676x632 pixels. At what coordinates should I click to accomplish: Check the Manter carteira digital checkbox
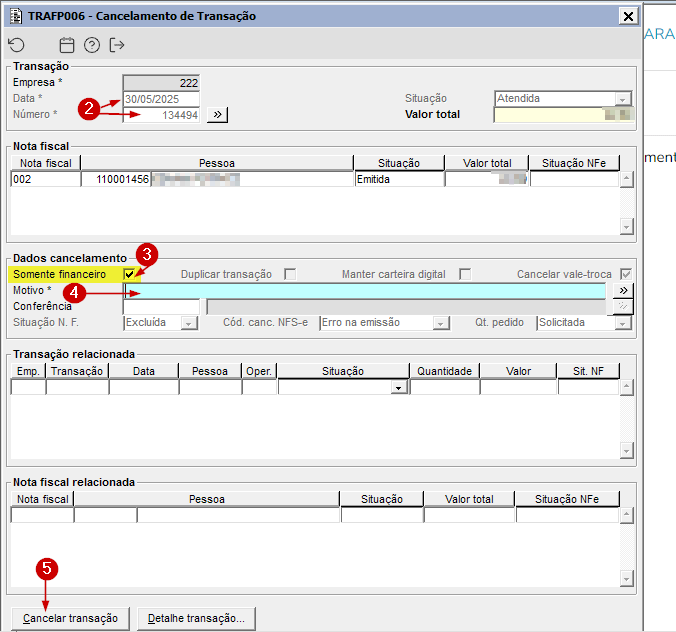(x=465, y=274)
